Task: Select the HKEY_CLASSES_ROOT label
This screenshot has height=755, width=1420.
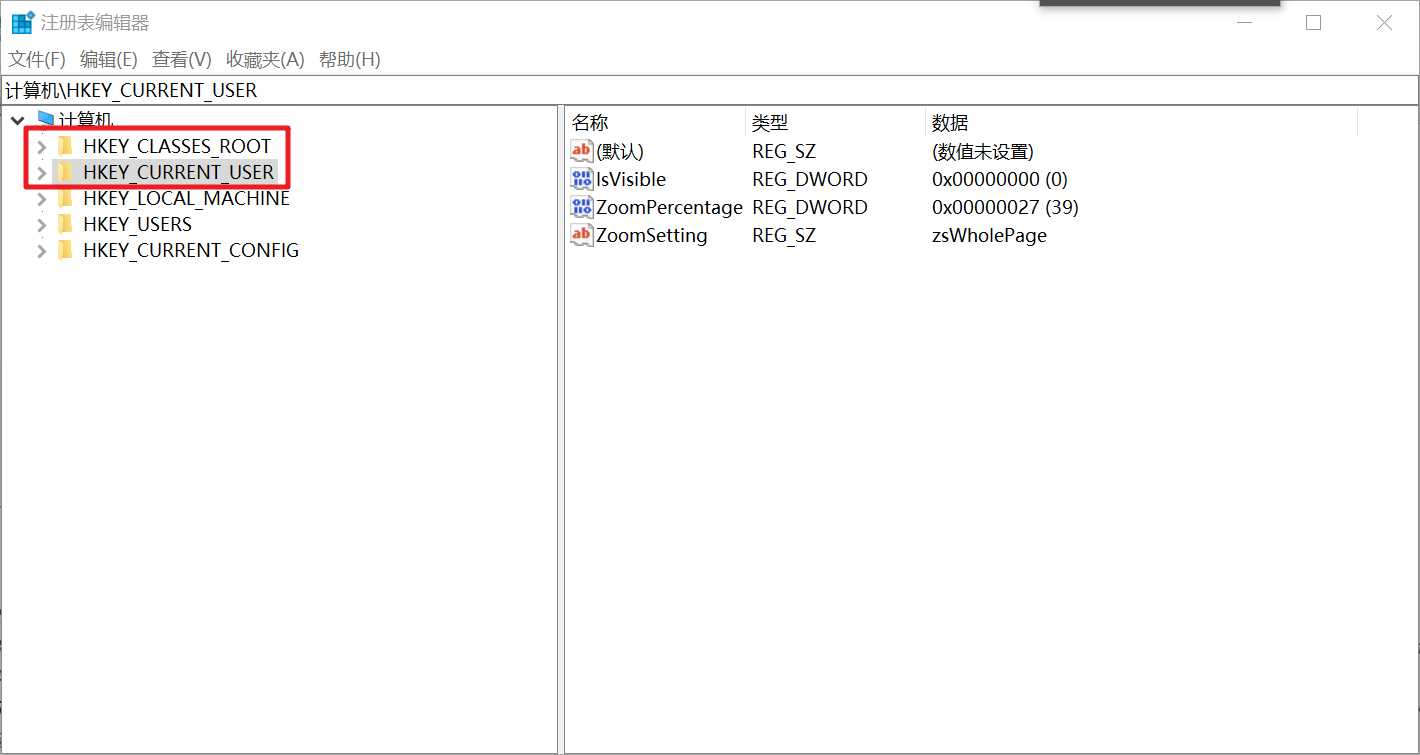Action: (177, 147)
